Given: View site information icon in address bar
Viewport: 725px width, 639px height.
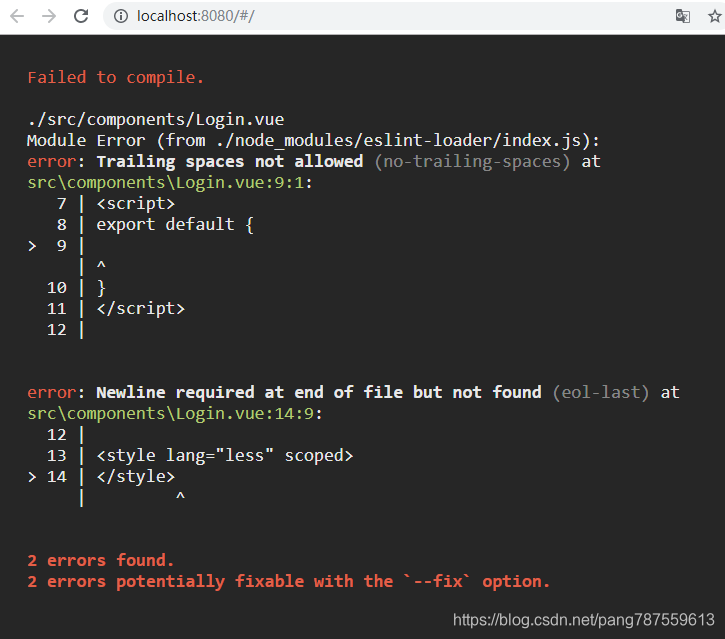Looking at the screenshot, I should coord(121,16).
